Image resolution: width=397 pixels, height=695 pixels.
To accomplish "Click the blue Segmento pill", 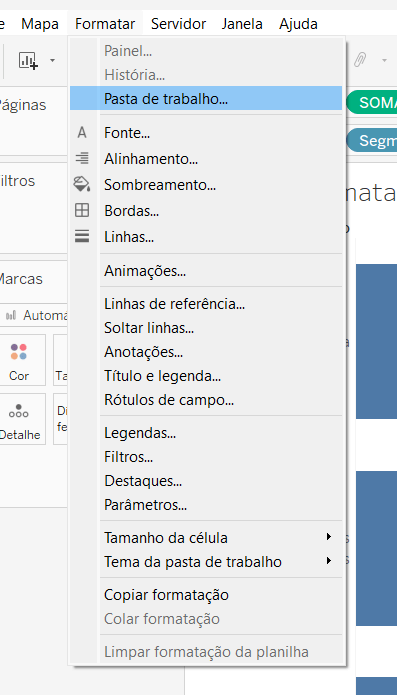I will [371, 141].
